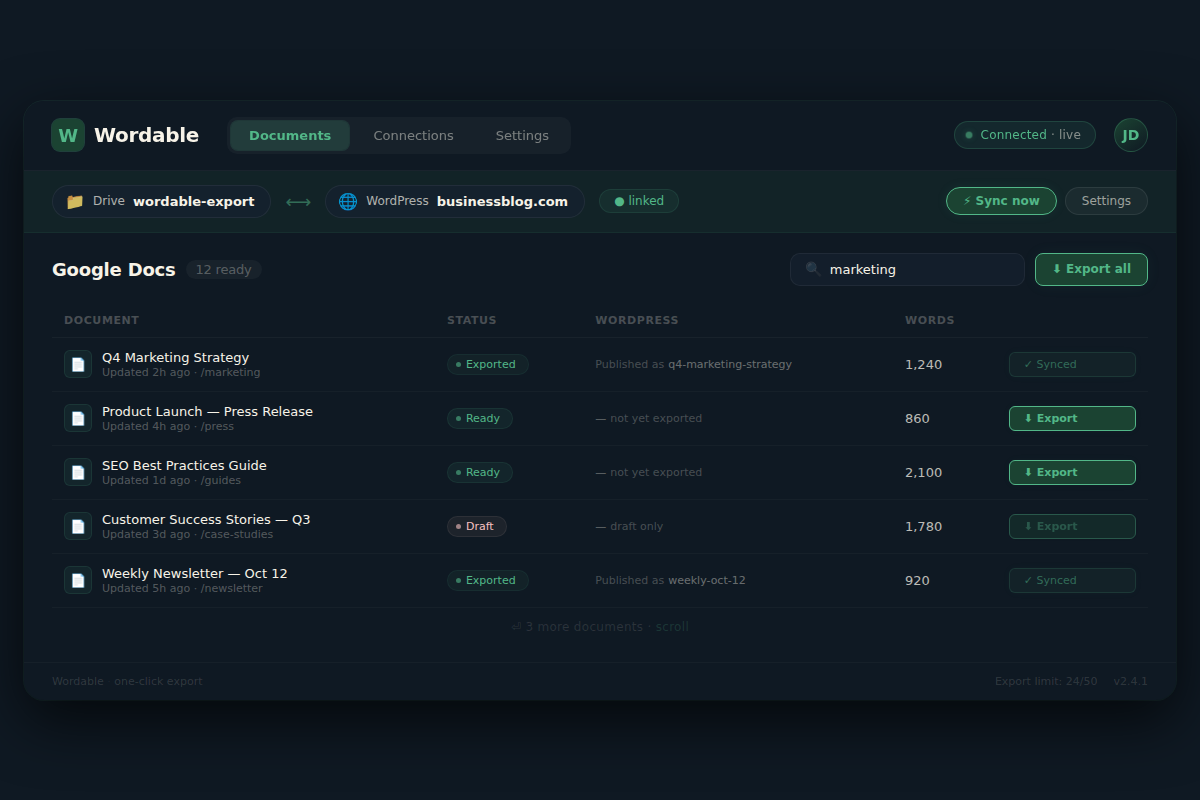1200x800 pixels.
Task: Click the draft only note
Action: (629, 526)
